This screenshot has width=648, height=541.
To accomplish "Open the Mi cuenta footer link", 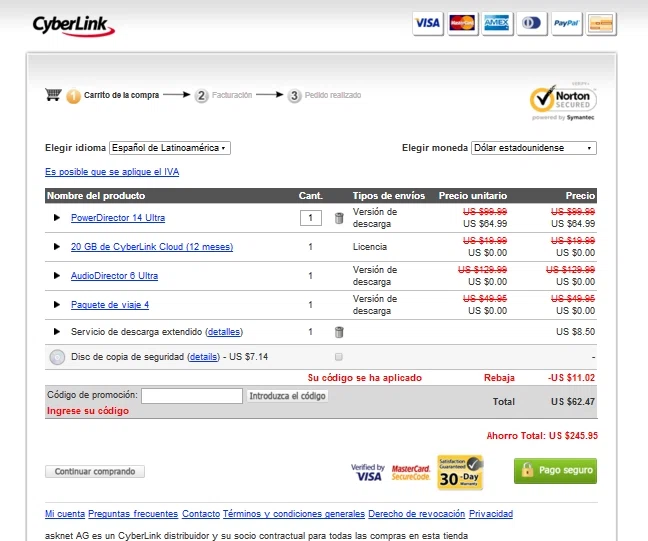I will 65,514.
